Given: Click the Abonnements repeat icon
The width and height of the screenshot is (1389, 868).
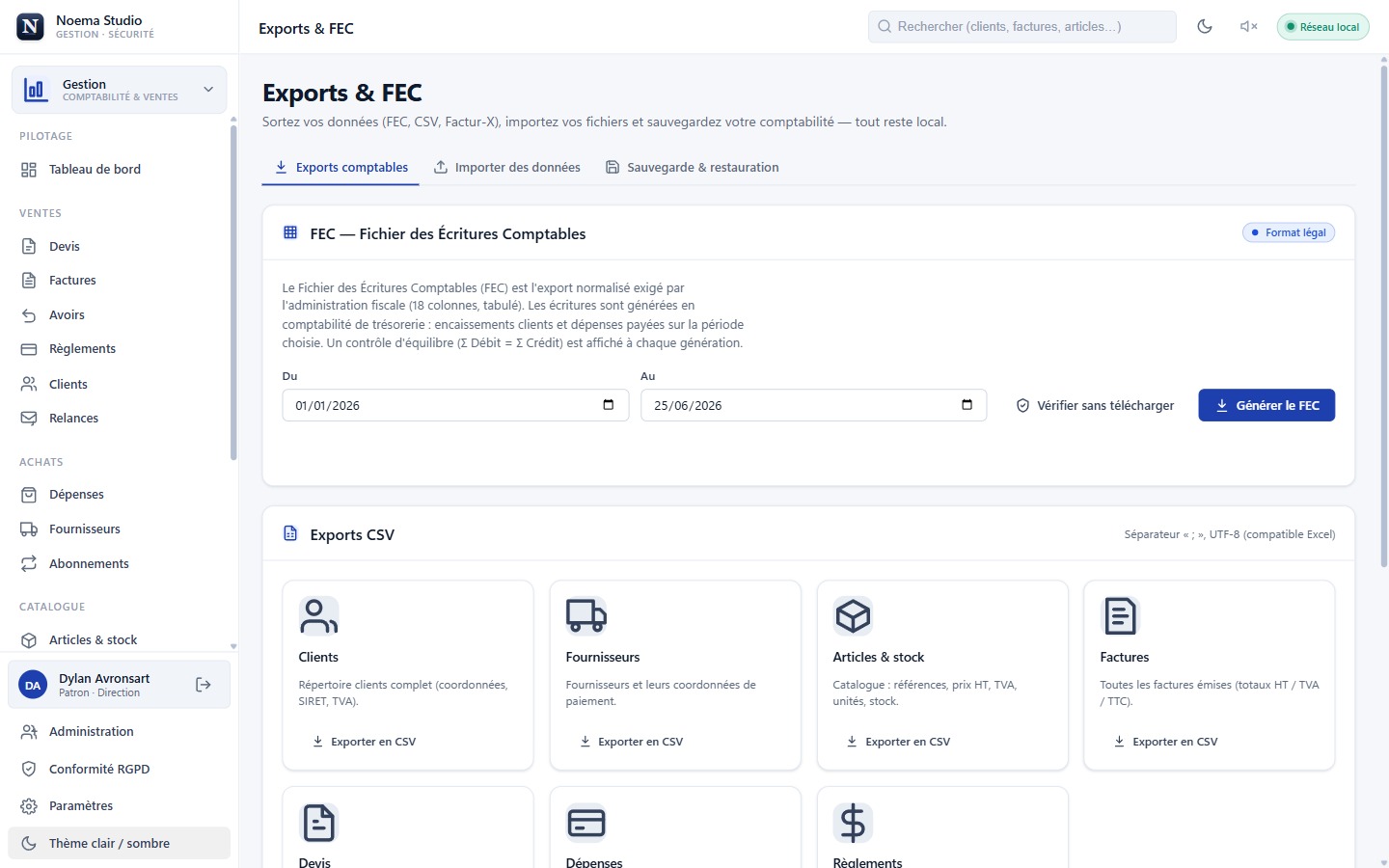Looking at the screenshot, I should (x=29, y=564).
